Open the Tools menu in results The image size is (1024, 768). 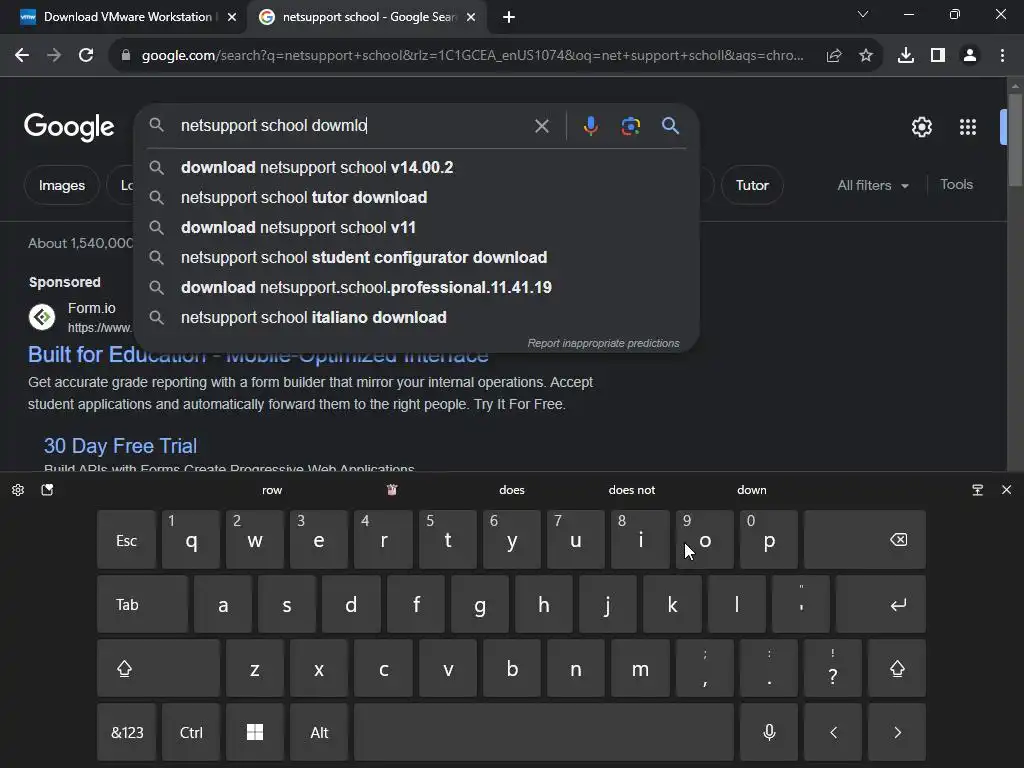coord(956,185)
